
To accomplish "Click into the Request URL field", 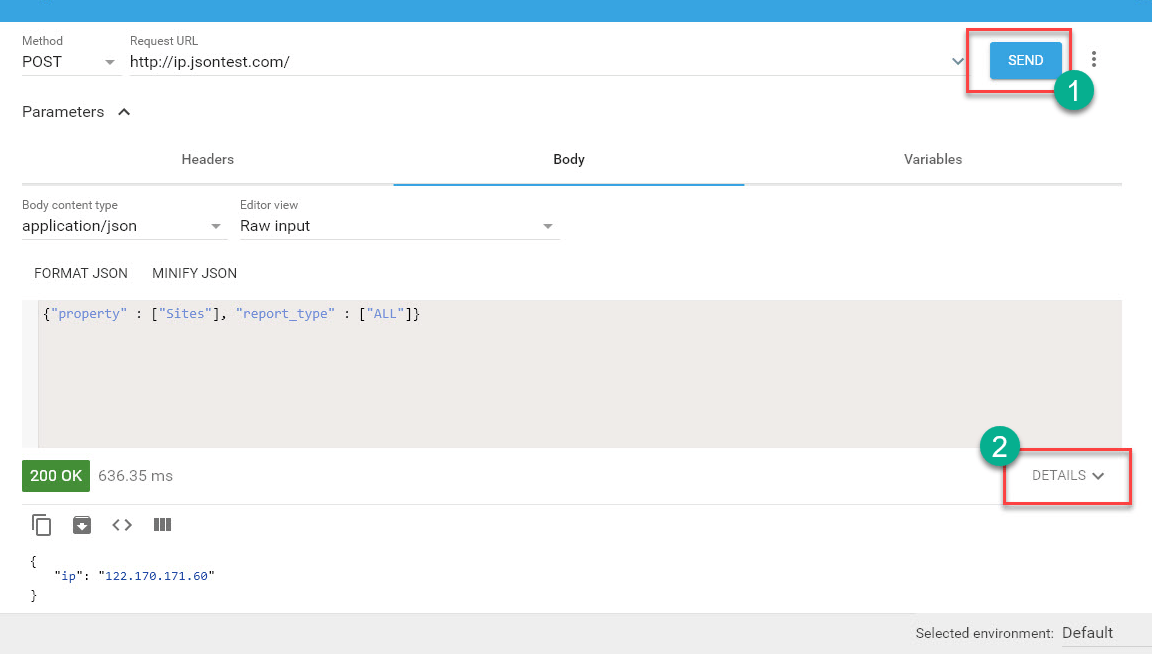I will [530, 62].
